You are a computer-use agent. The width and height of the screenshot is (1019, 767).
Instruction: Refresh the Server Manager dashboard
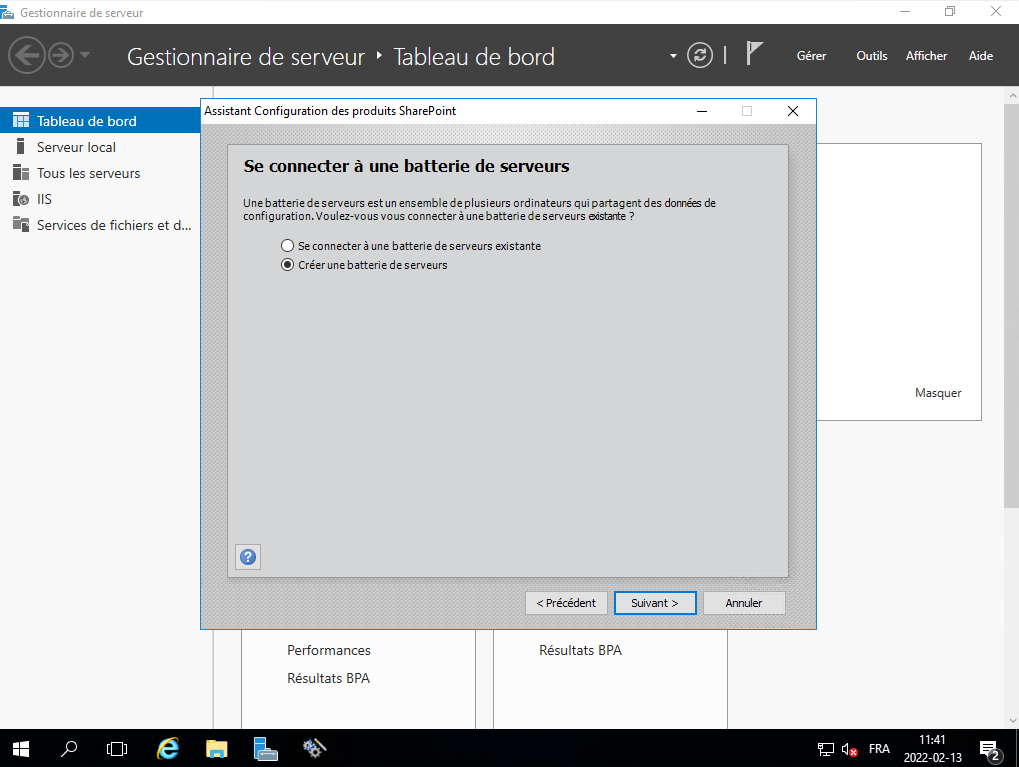pos(700,55)
